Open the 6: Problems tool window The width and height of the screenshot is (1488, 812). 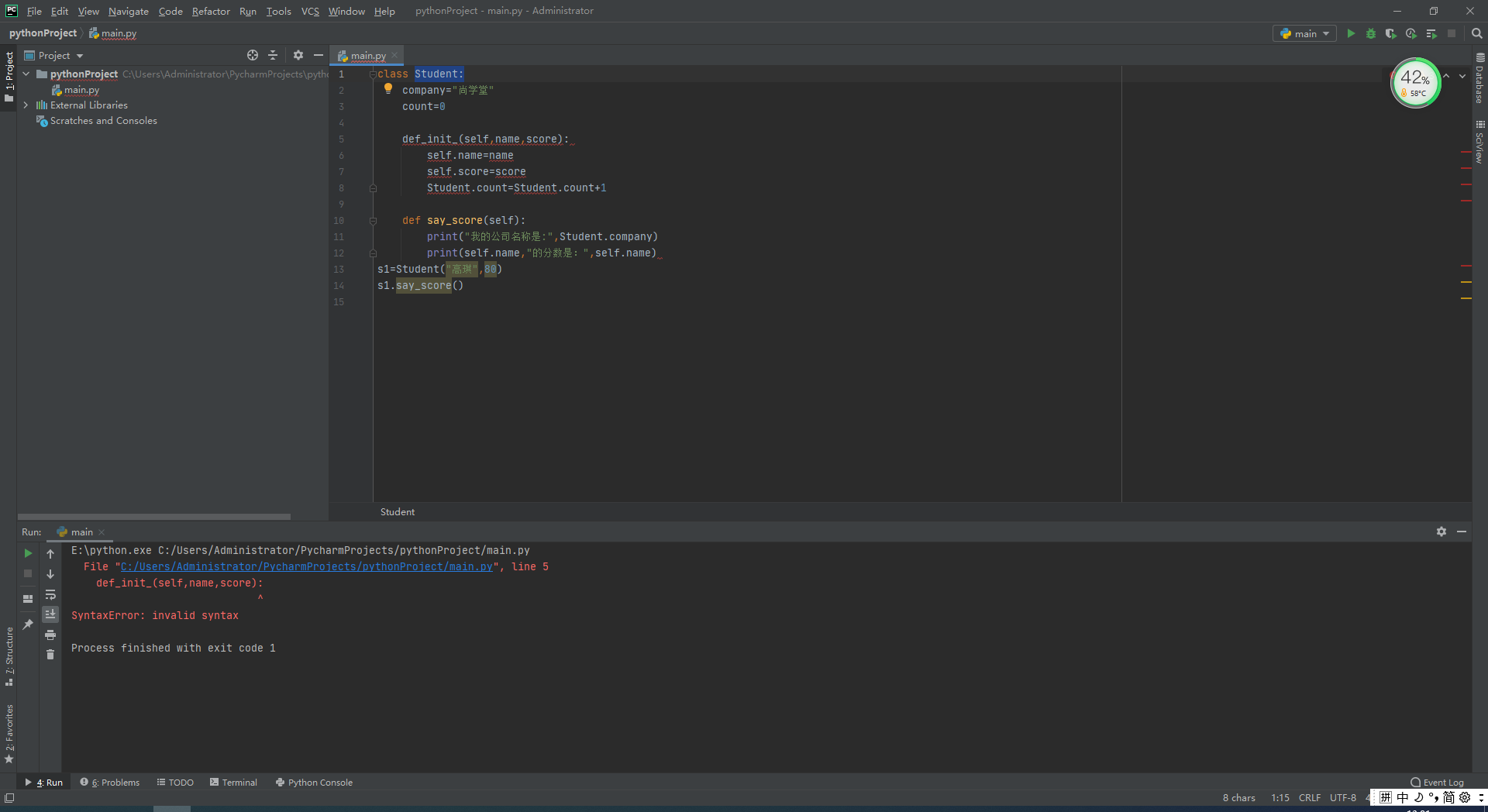(x=110, y=782)
